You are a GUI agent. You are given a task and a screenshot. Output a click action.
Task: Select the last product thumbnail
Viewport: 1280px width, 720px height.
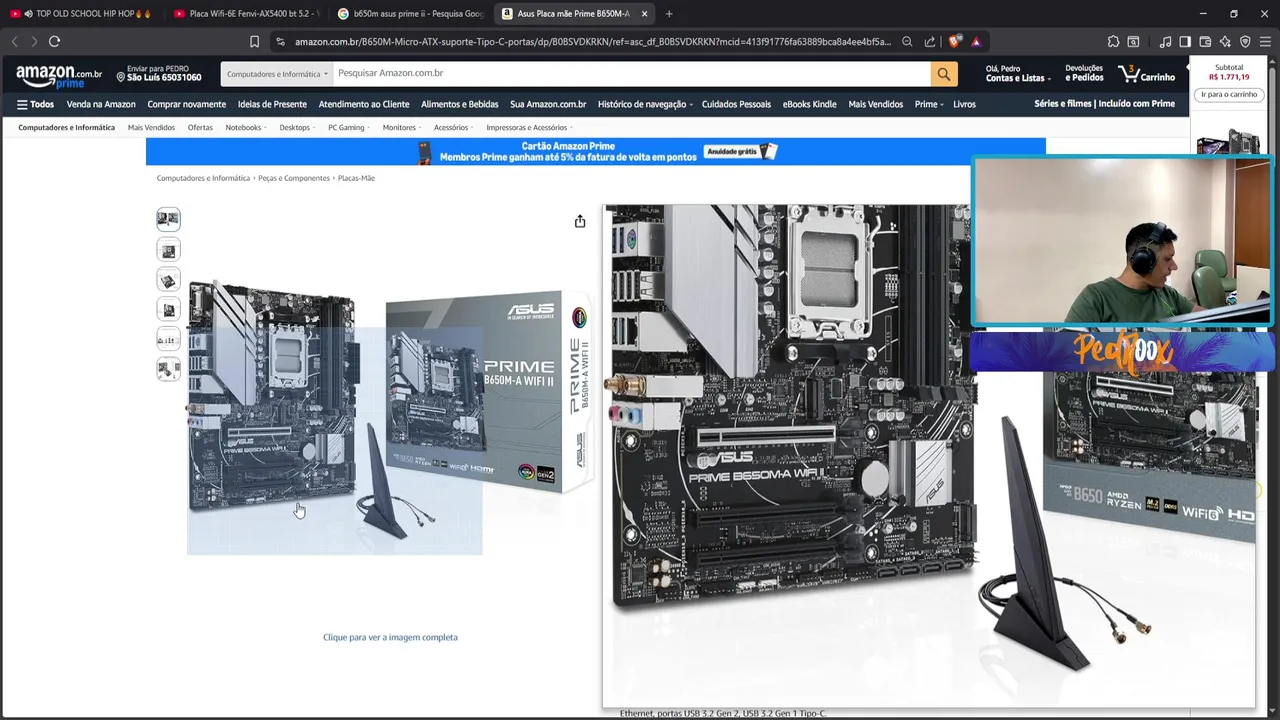[168, 369]
